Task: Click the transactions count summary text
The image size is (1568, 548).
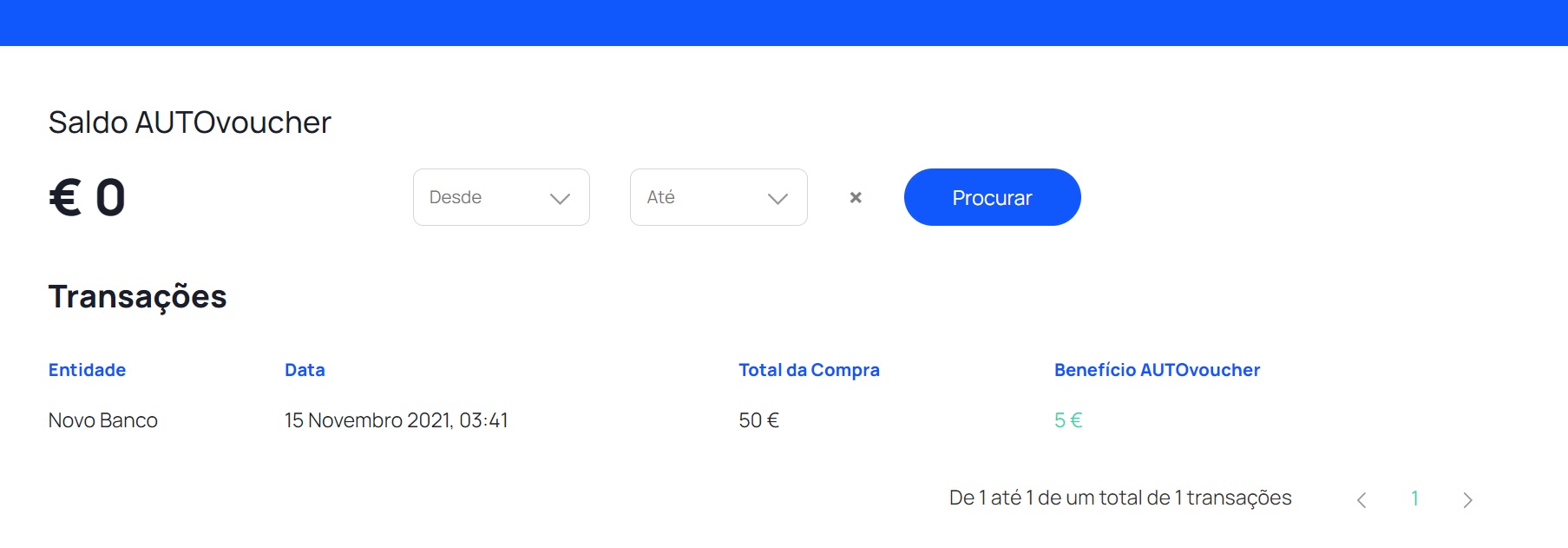Action: click(1120, 498)
